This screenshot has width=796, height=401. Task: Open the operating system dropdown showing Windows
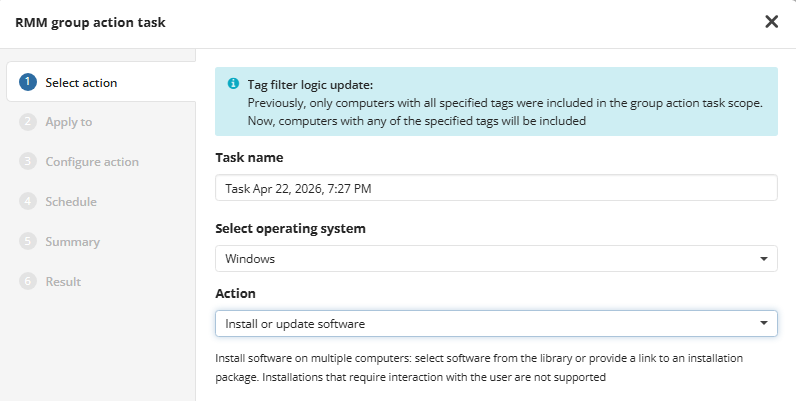coord(496,258)
